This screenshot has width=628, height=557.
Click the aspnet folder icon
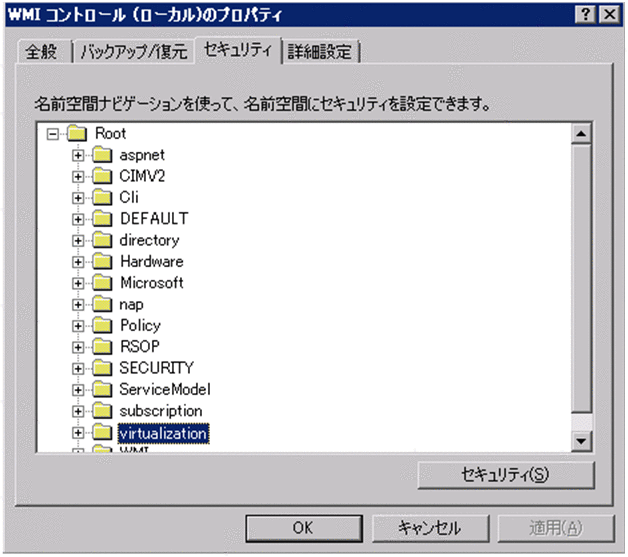pos(102,155)
